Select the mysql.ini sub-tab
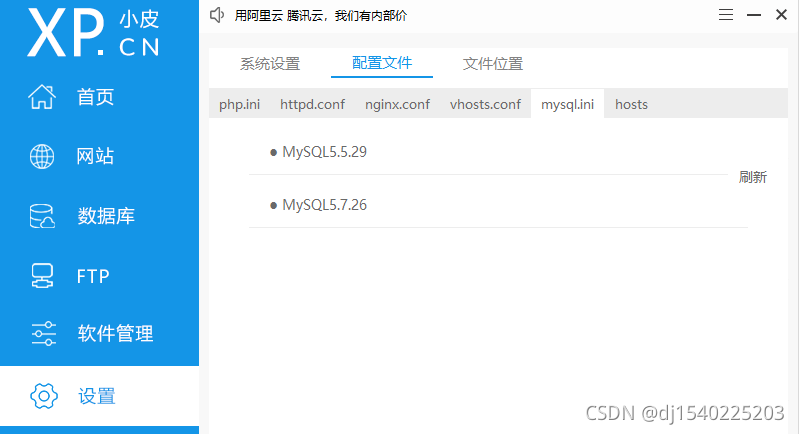This screenshot has width=799, height=434. click(x=567, y=104)
